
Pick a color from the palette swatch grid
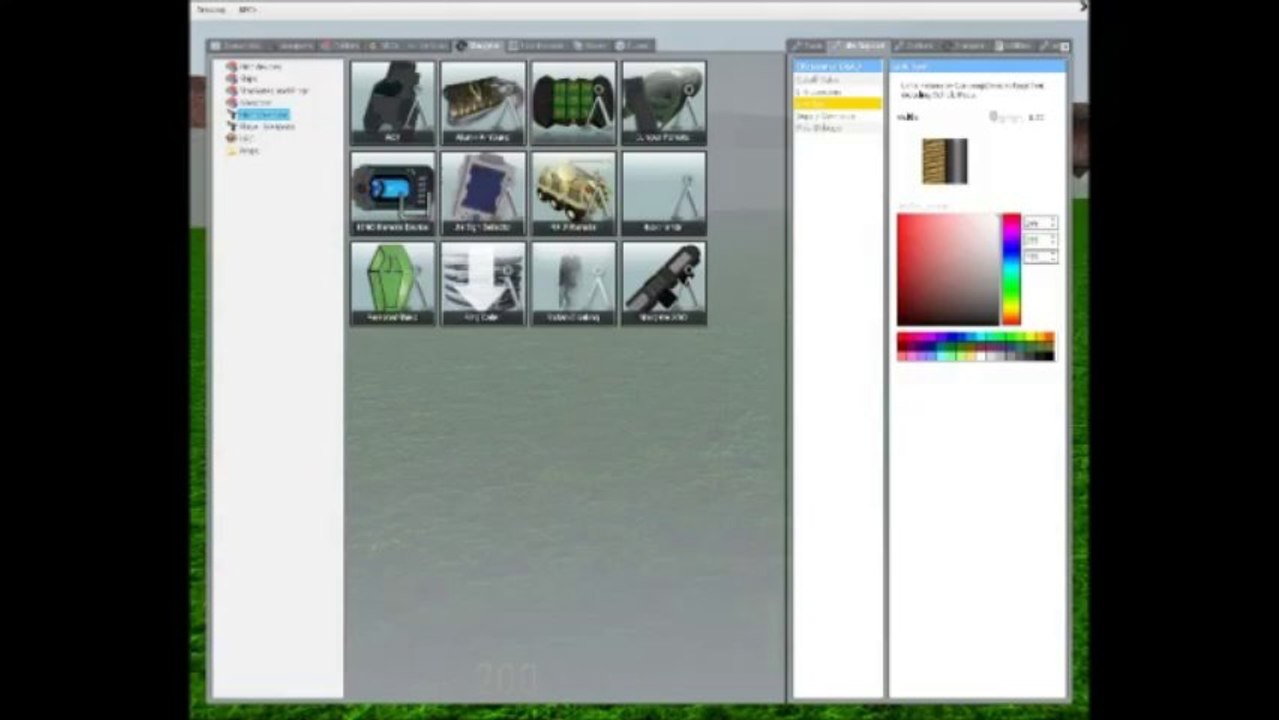click(x=975, y=347)
